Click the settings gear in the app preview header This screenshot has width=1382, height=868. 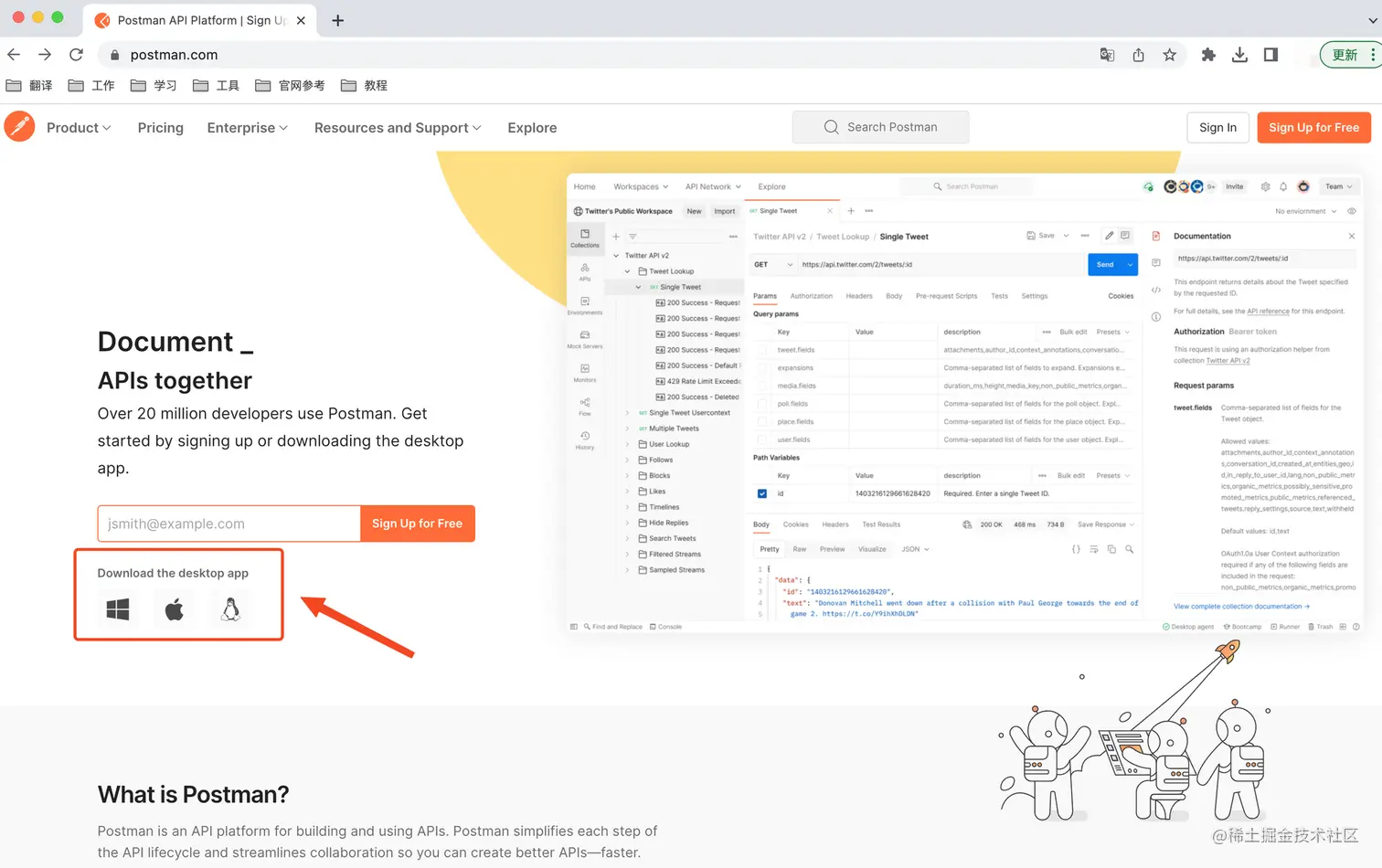coord(1266,186)
